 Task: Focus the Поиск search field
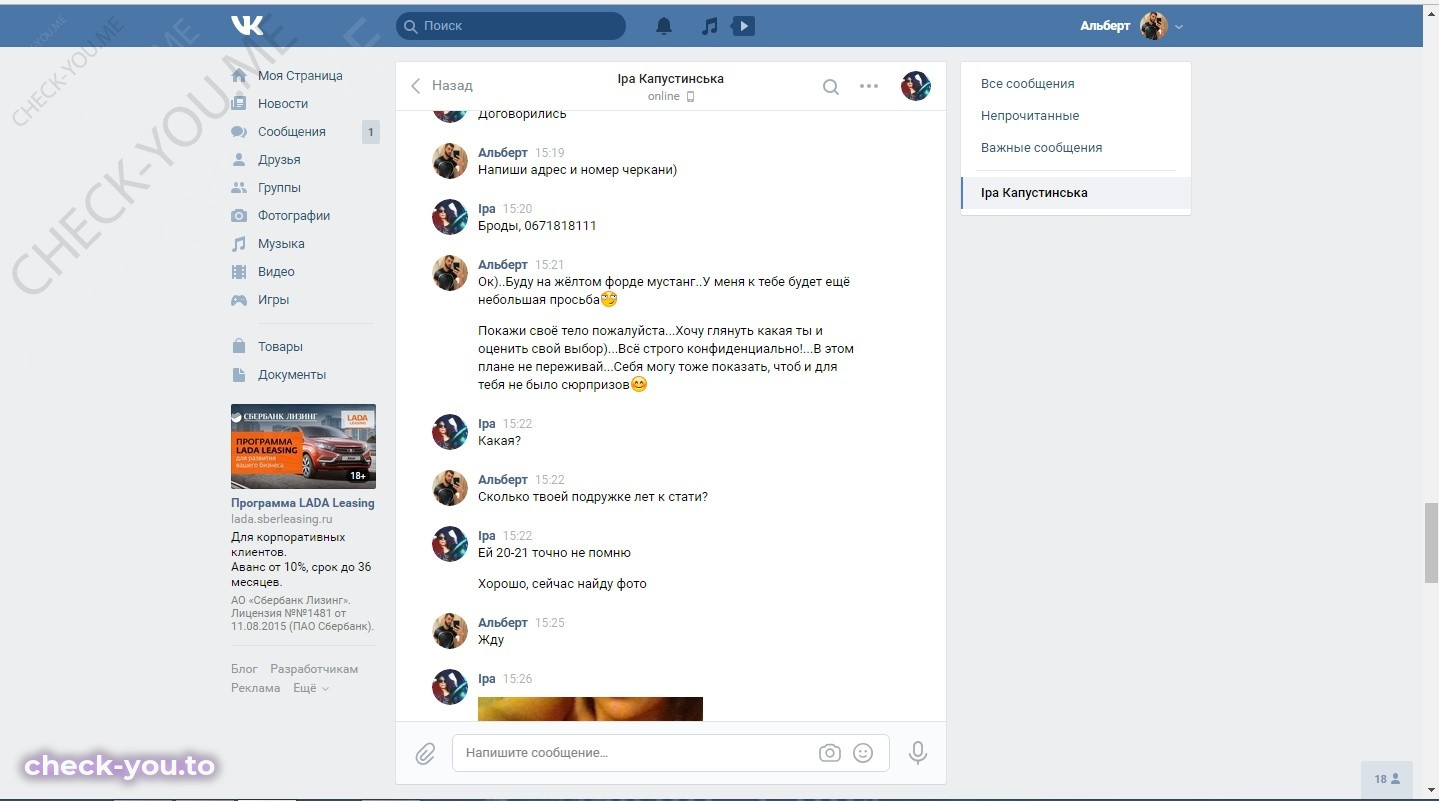pos(511,26)
